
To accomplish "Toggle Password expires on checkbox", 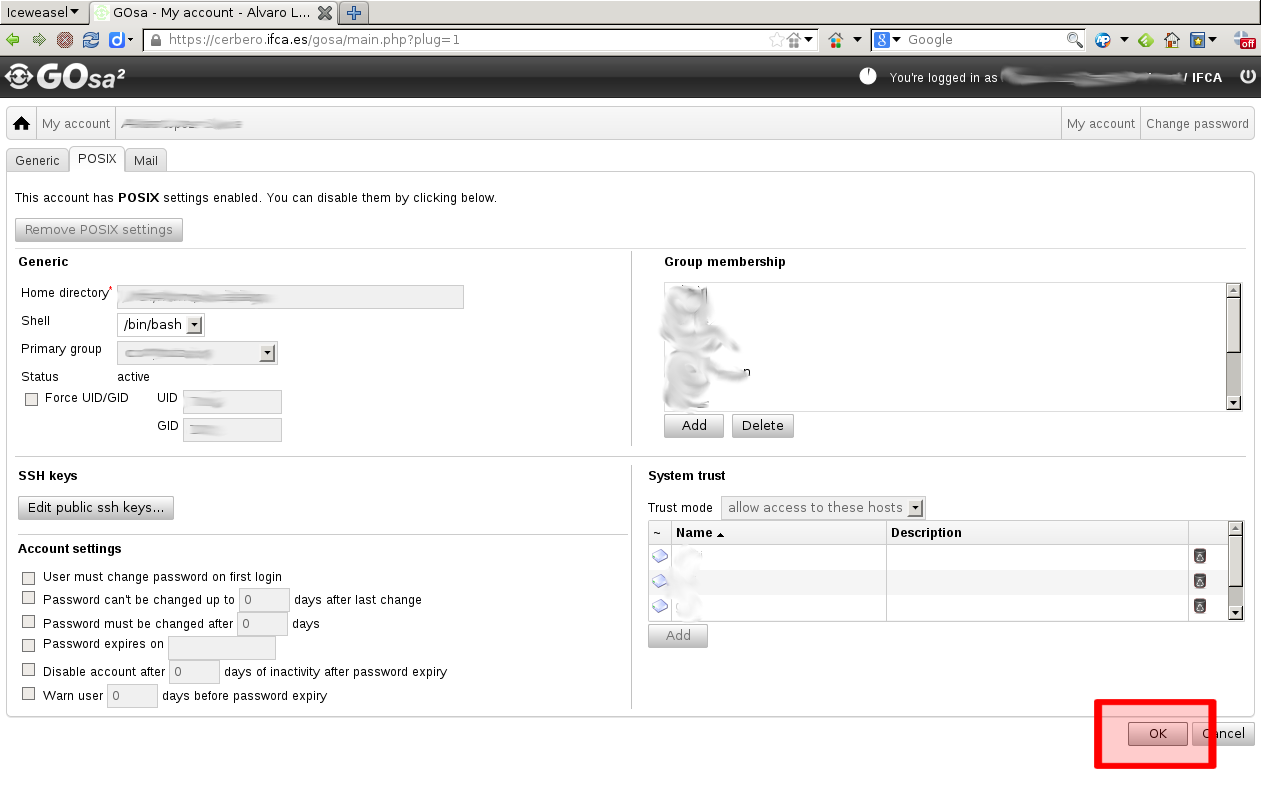I will (29, 645).
